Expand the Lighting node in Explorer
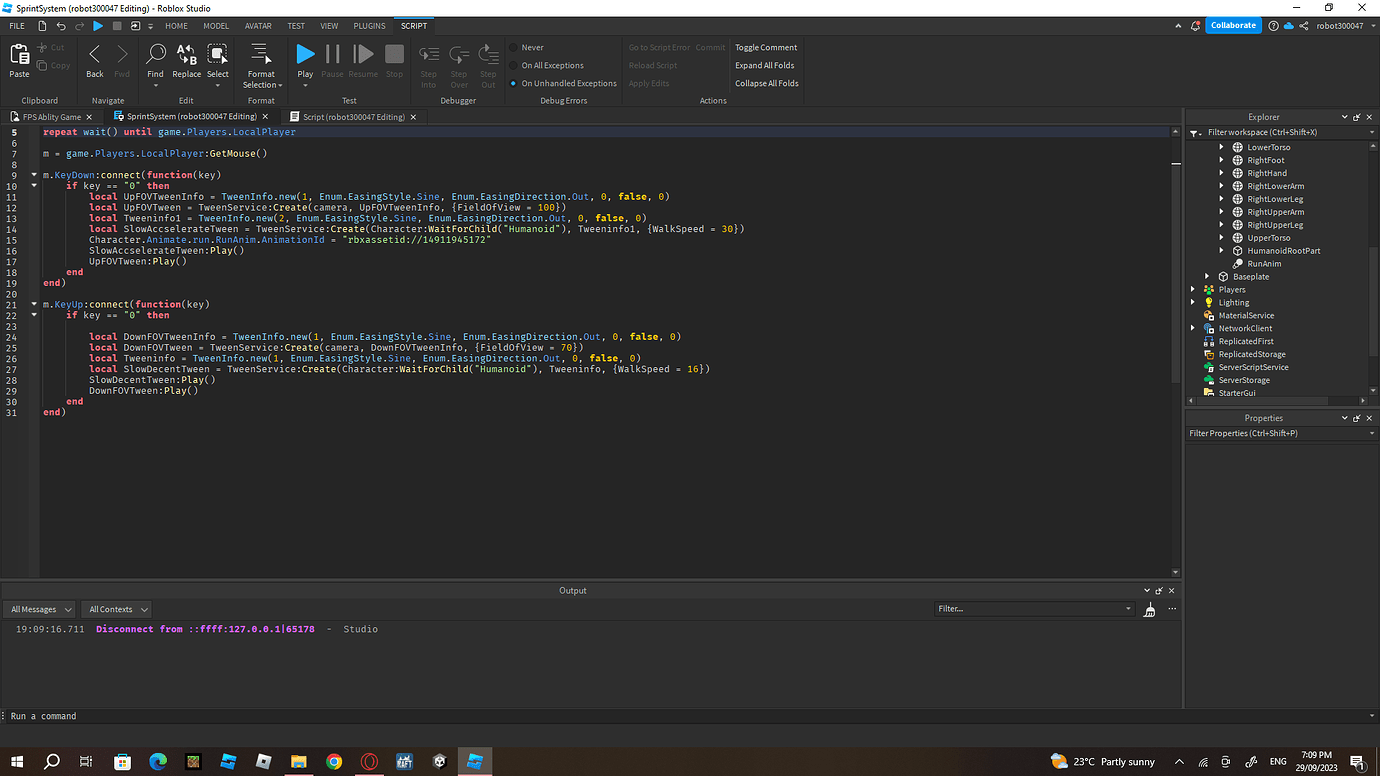Screen dimensions: 1380x776 (1193, 302)
